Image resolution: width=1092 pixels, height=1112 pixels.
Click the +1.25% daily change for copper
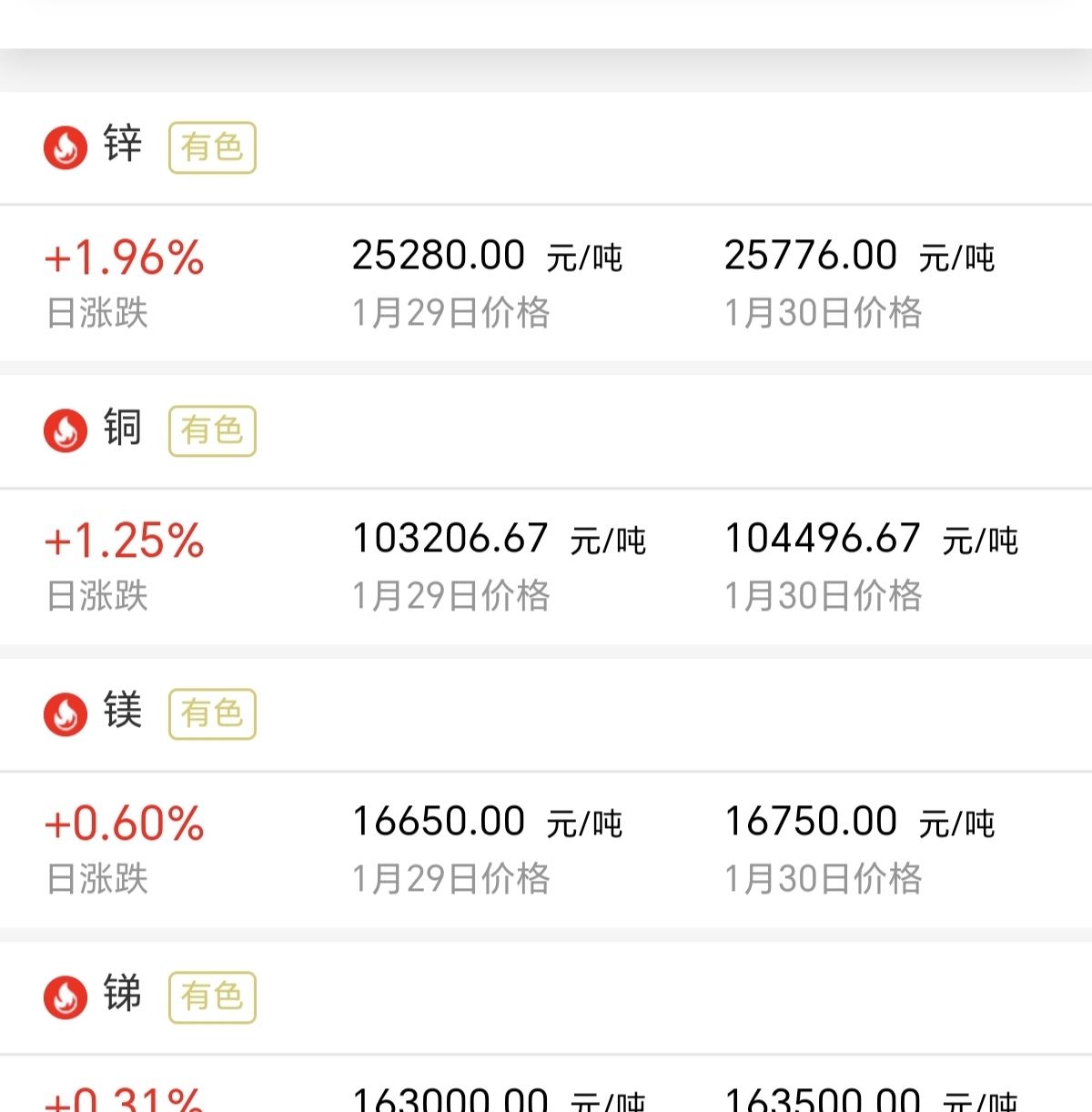click(125, 541)
